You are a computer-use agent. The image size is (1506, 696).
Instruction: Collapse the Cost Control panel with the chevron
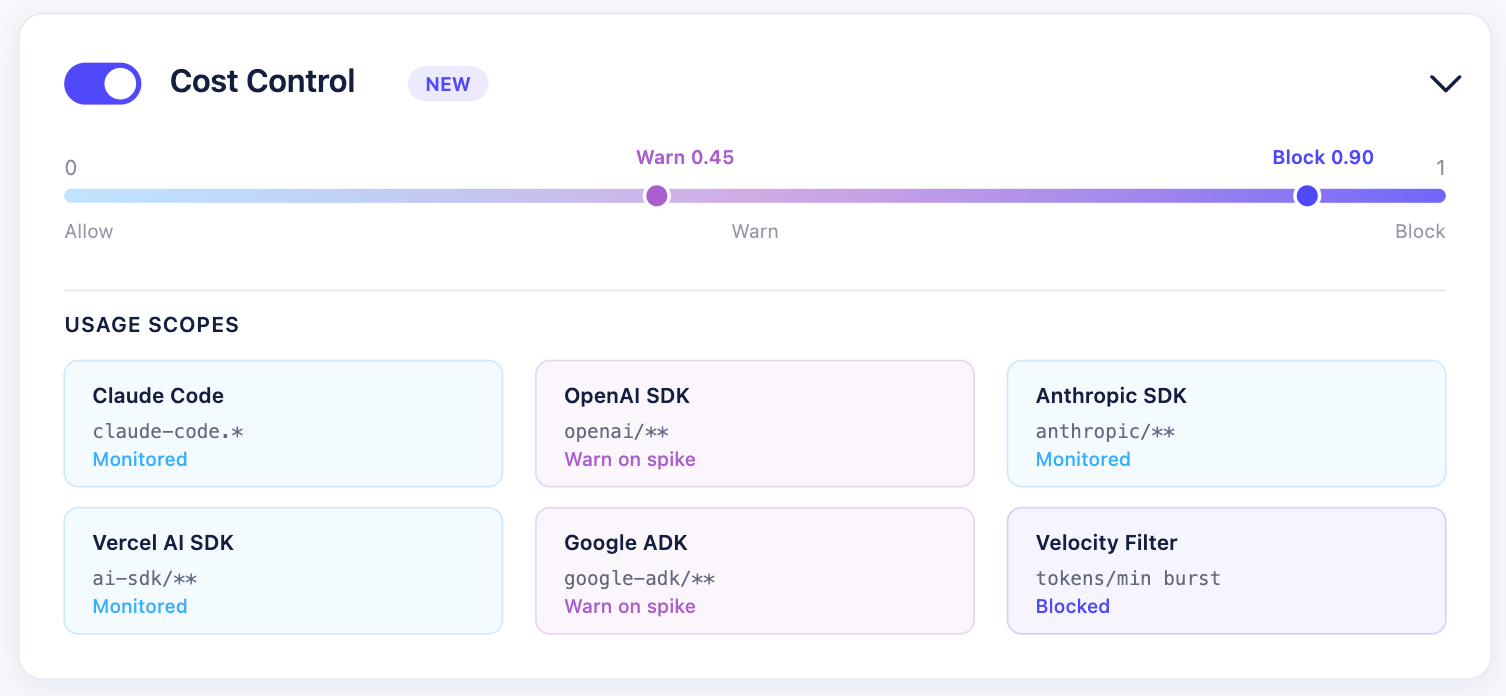coord(1444,84)
